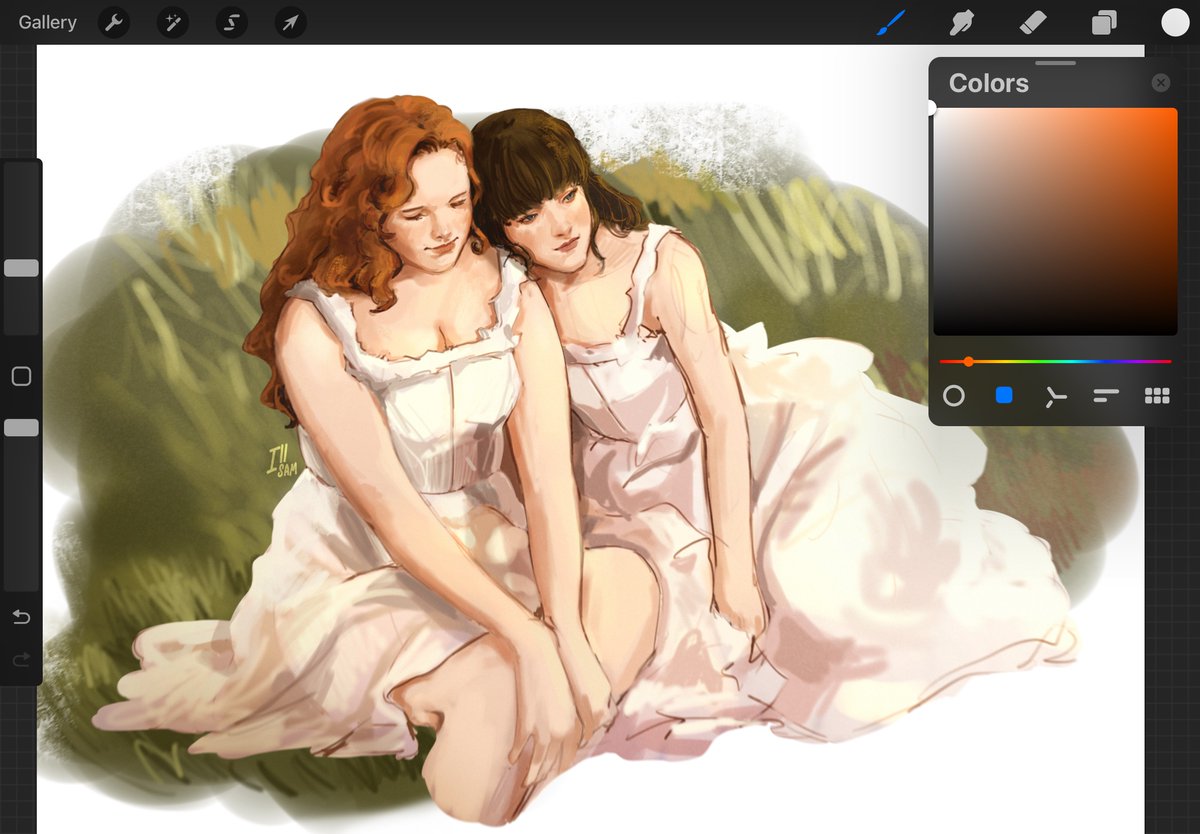Select the Transform arrow tool

[290, 22]
